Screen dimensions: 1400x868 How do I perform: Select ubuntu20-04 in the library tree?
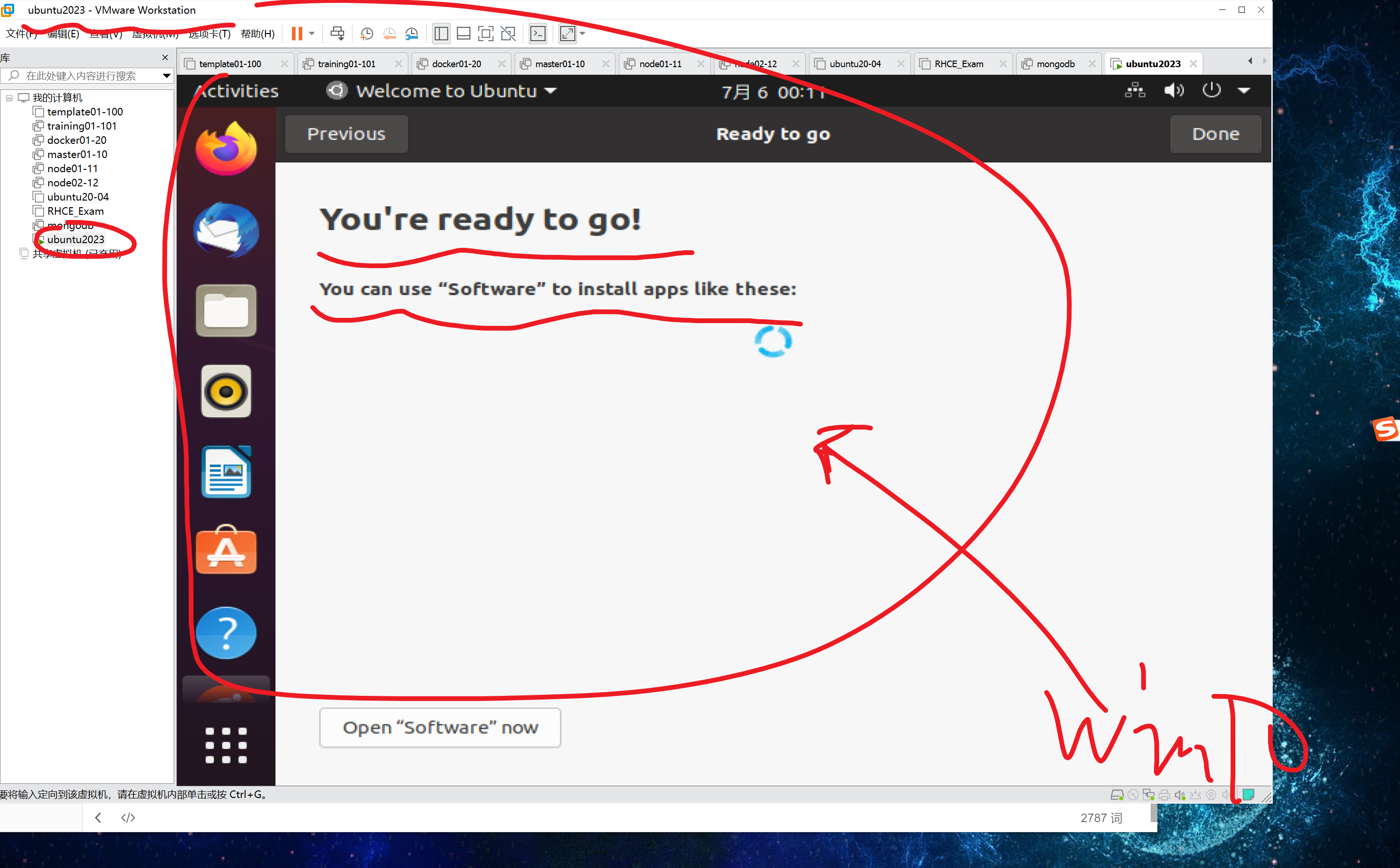78,197
